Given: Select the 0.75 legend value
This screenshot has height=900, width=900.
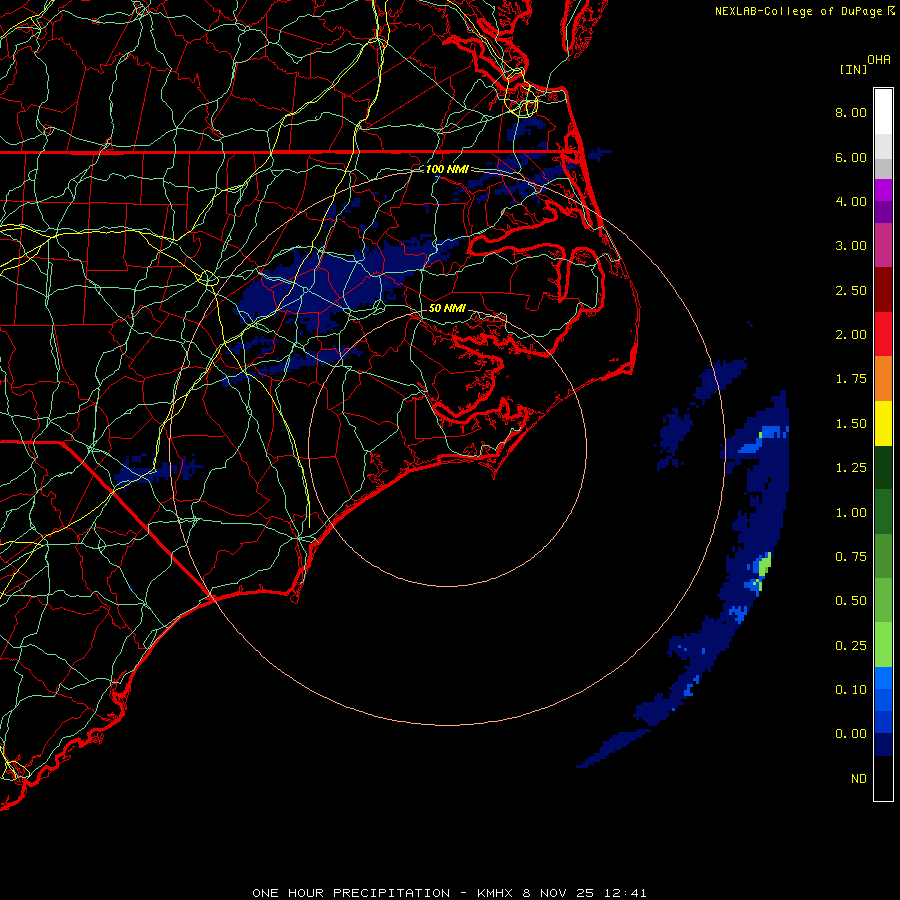Looking at the screenshot, I should (x=851, y=557).
